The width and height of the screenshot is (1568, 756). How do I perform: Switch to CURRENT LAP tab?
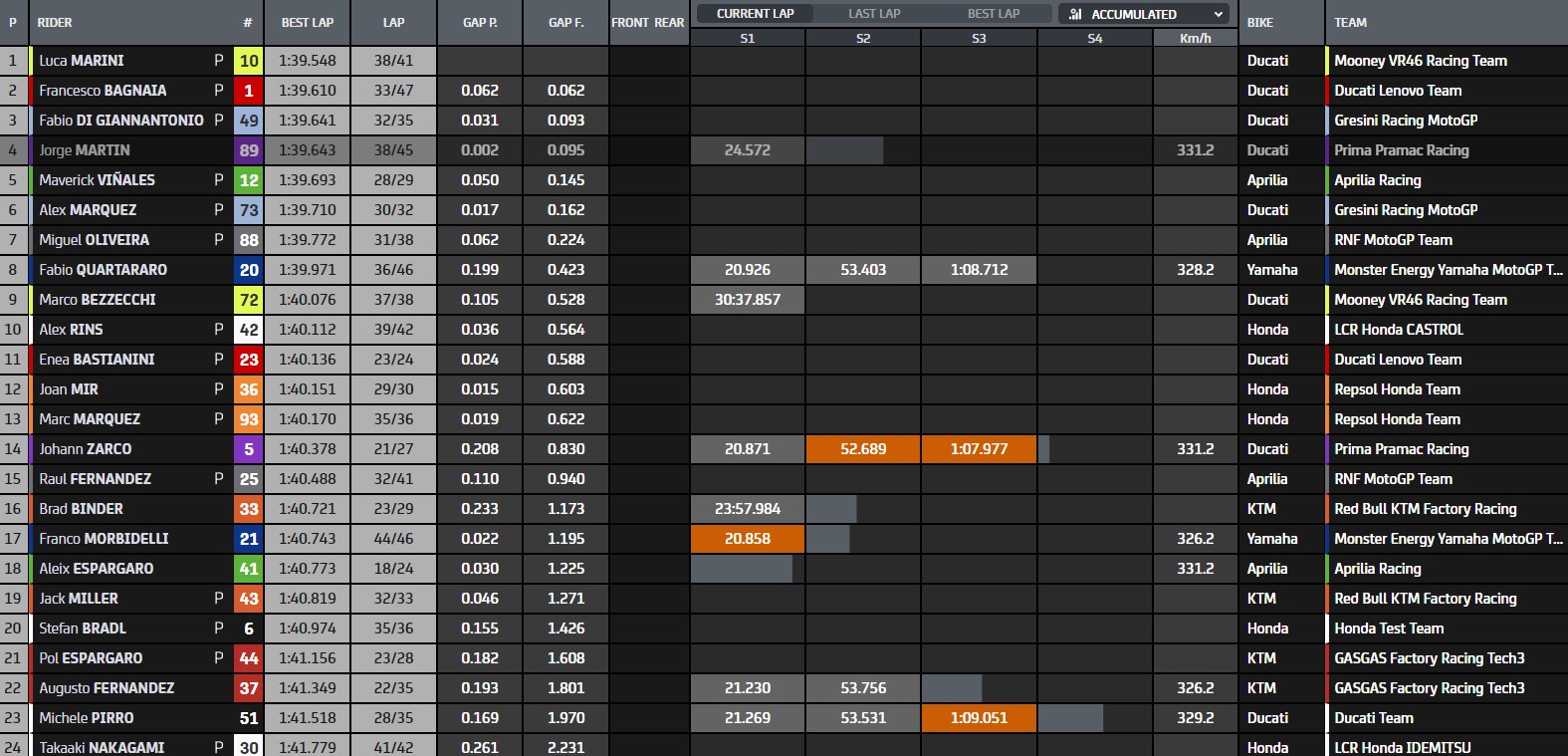click(x=755, y=14)
